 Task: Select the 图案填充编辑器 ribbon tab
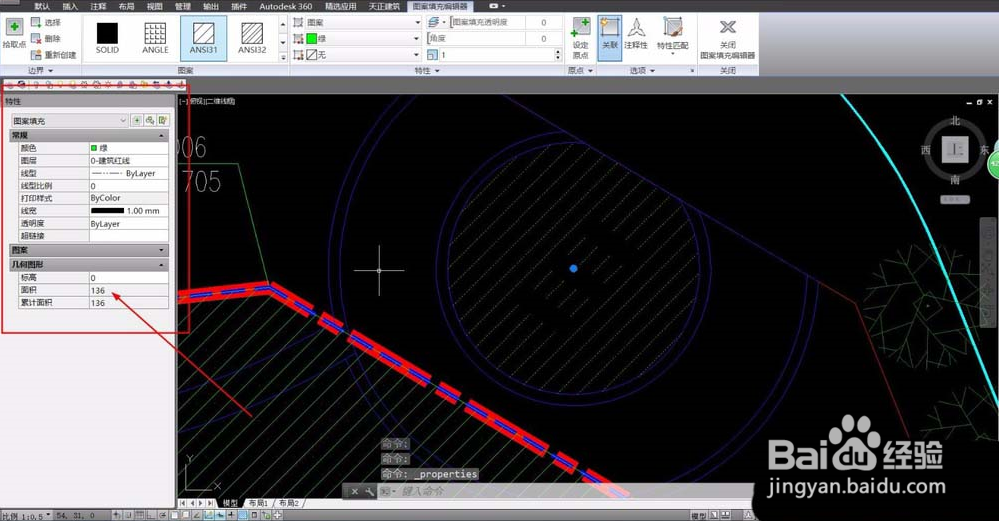(440, 6)
